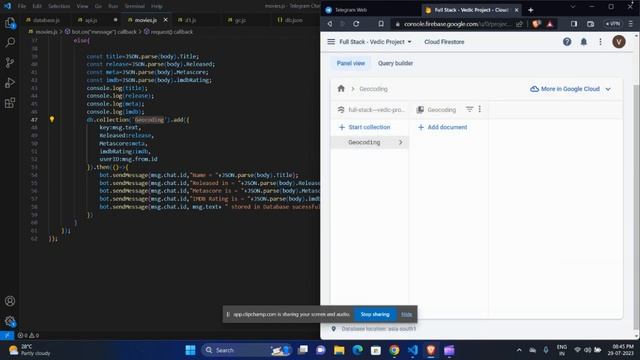Open the VS Code Search view
The image size is (640, 360).
pos(10,42)
